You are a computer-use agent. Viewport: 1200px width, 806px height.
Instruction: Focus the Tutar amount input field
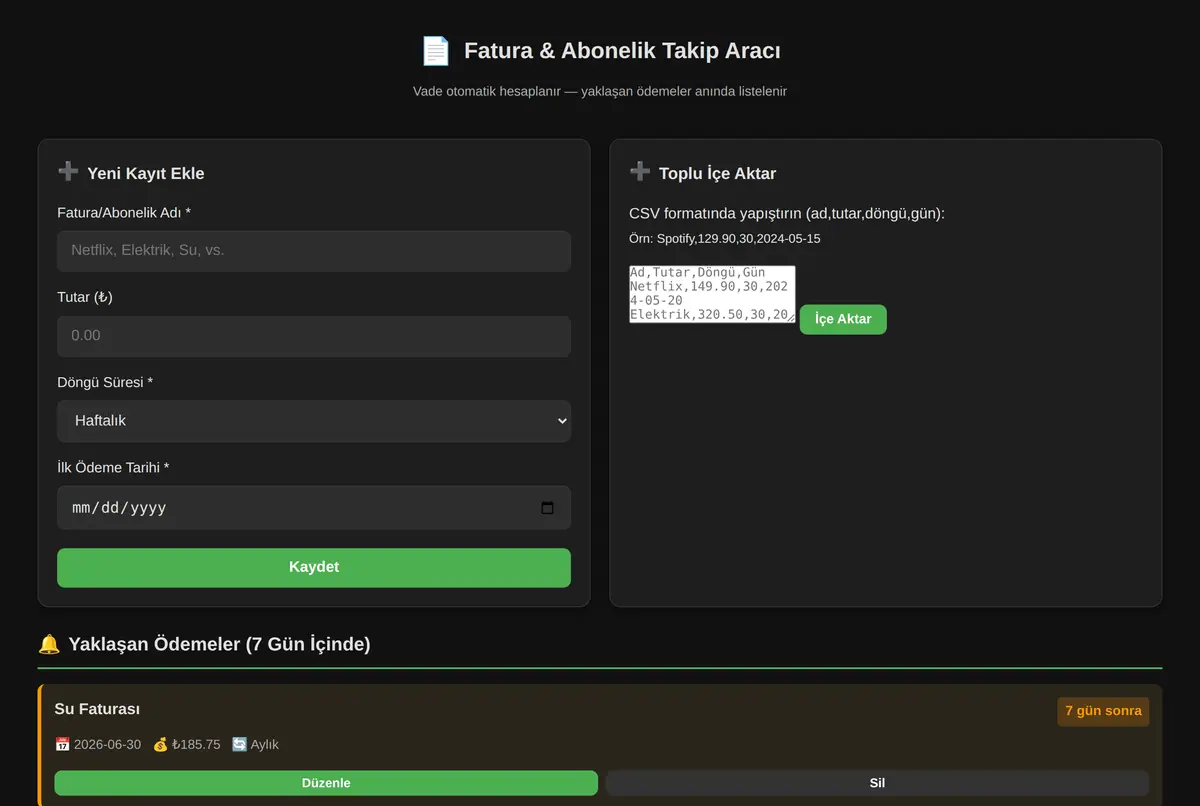[x=314, y=336]
